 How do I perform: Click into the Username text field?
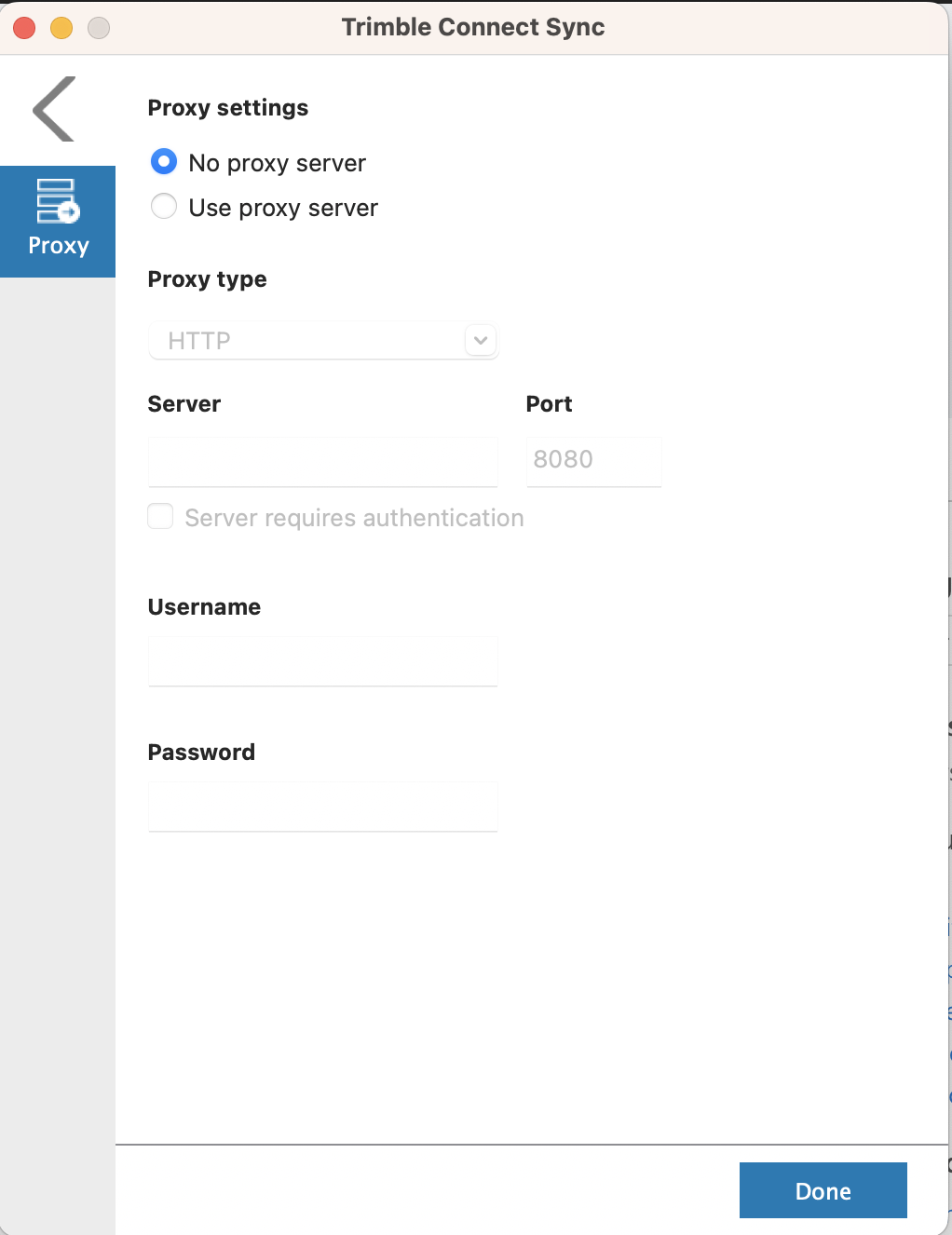pyautogui.click(x=323, y=661)
